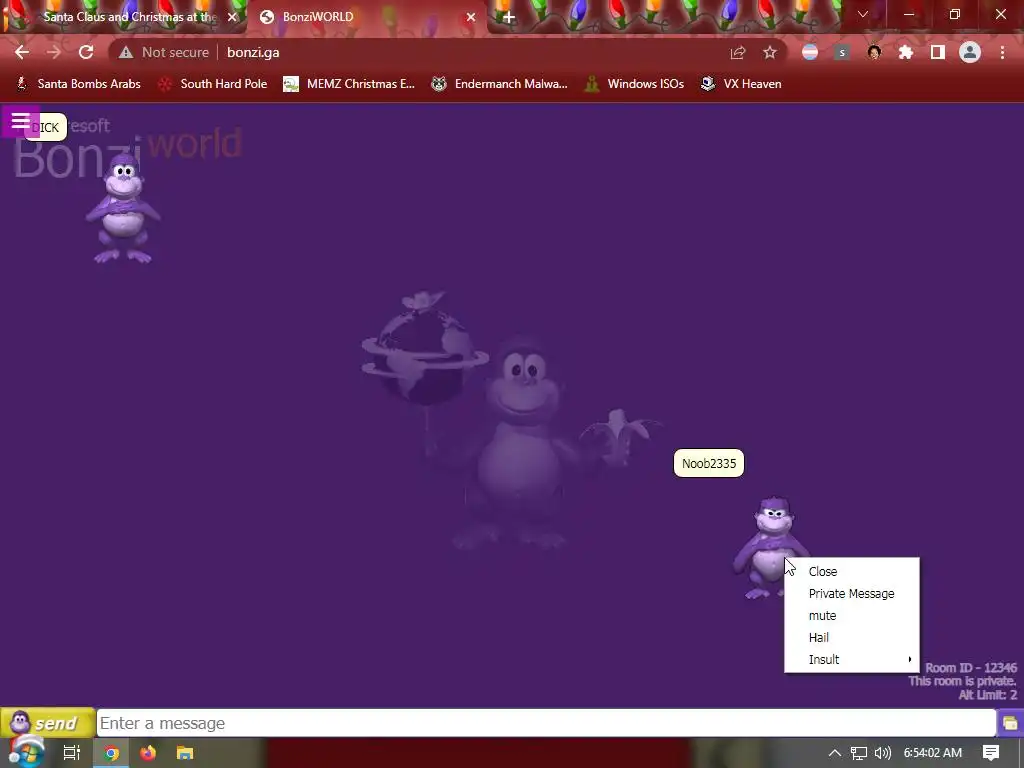
Task: Open the purple hamburger menu
Action: pos(20,121)
